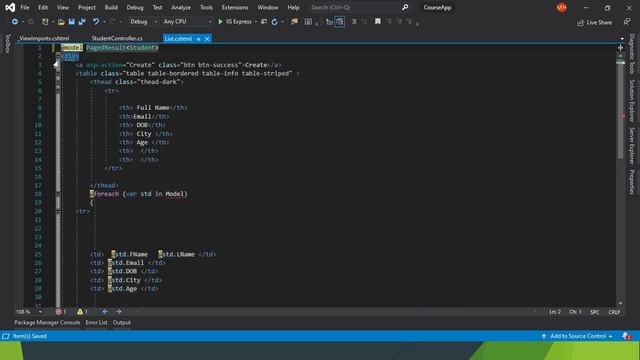The width and height of the screenshot is (640, 360).
Task: Click the highlighted toolbar button next to the bookmark group
Action: click(340, 22)
